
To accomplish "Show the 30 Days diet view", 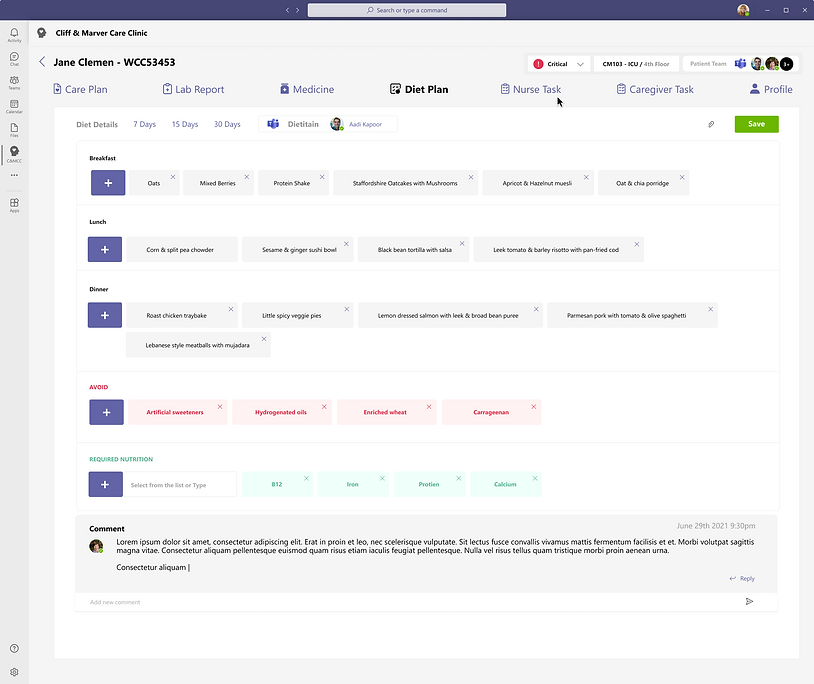I will pyautogui.click(x=227, y=124).
